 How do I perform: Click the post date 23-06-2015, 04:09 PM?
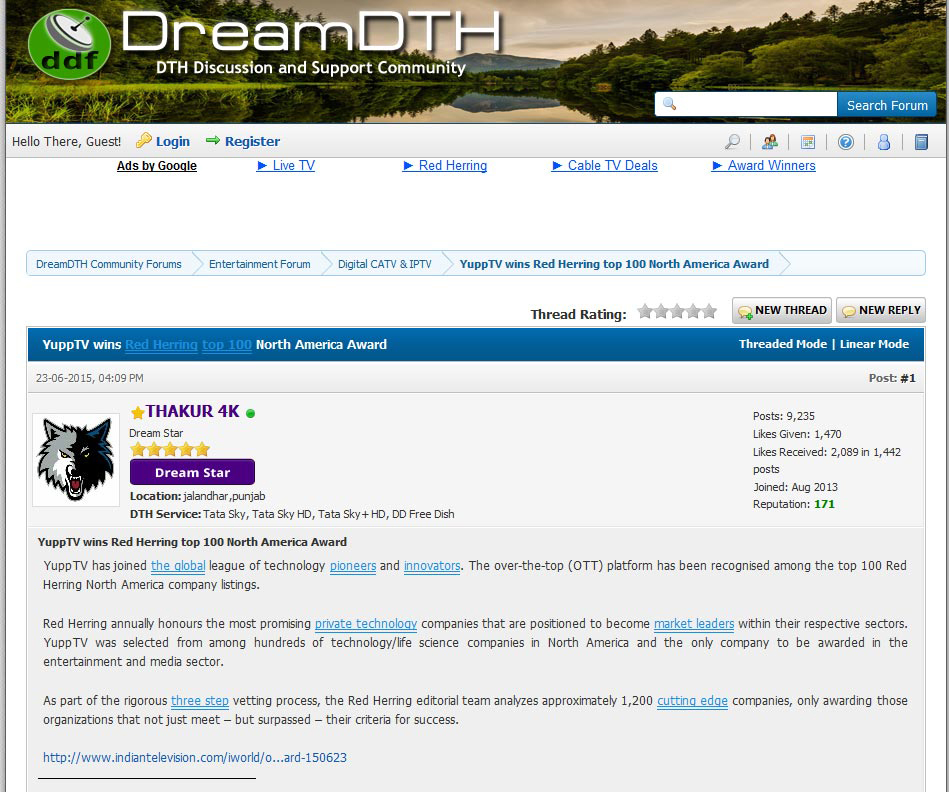pyautogui.click(x=90, y=378)
